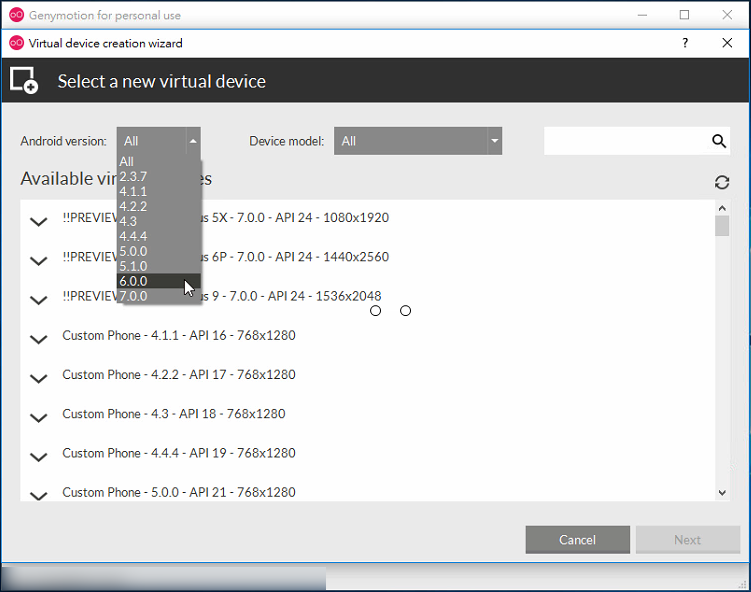
Task: Expand Custom Phone 4.1.1 API 16 entry
Action: pyautogui.click(x=38, y=339)
